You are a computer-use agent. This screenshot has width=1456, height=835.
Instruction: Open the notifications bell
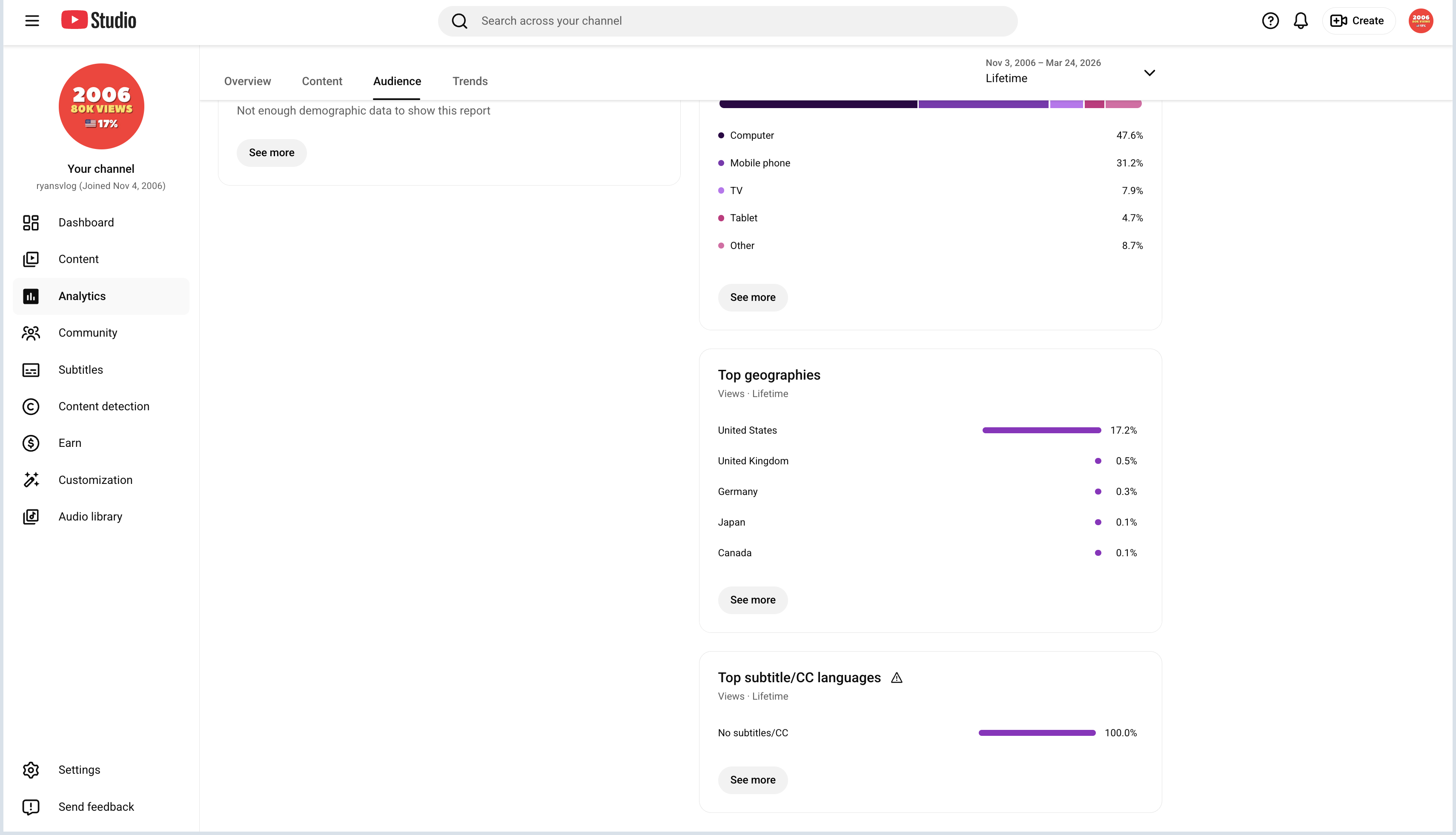click(x=1301, y=21)
